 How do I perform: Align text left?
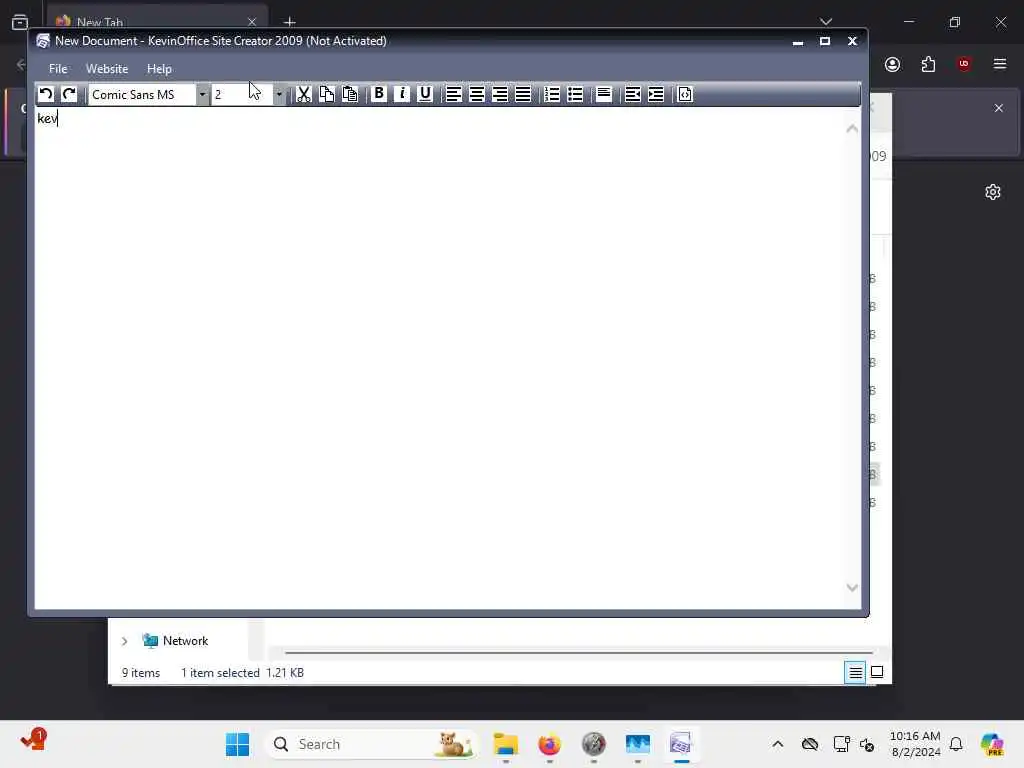tap(453, 94)
